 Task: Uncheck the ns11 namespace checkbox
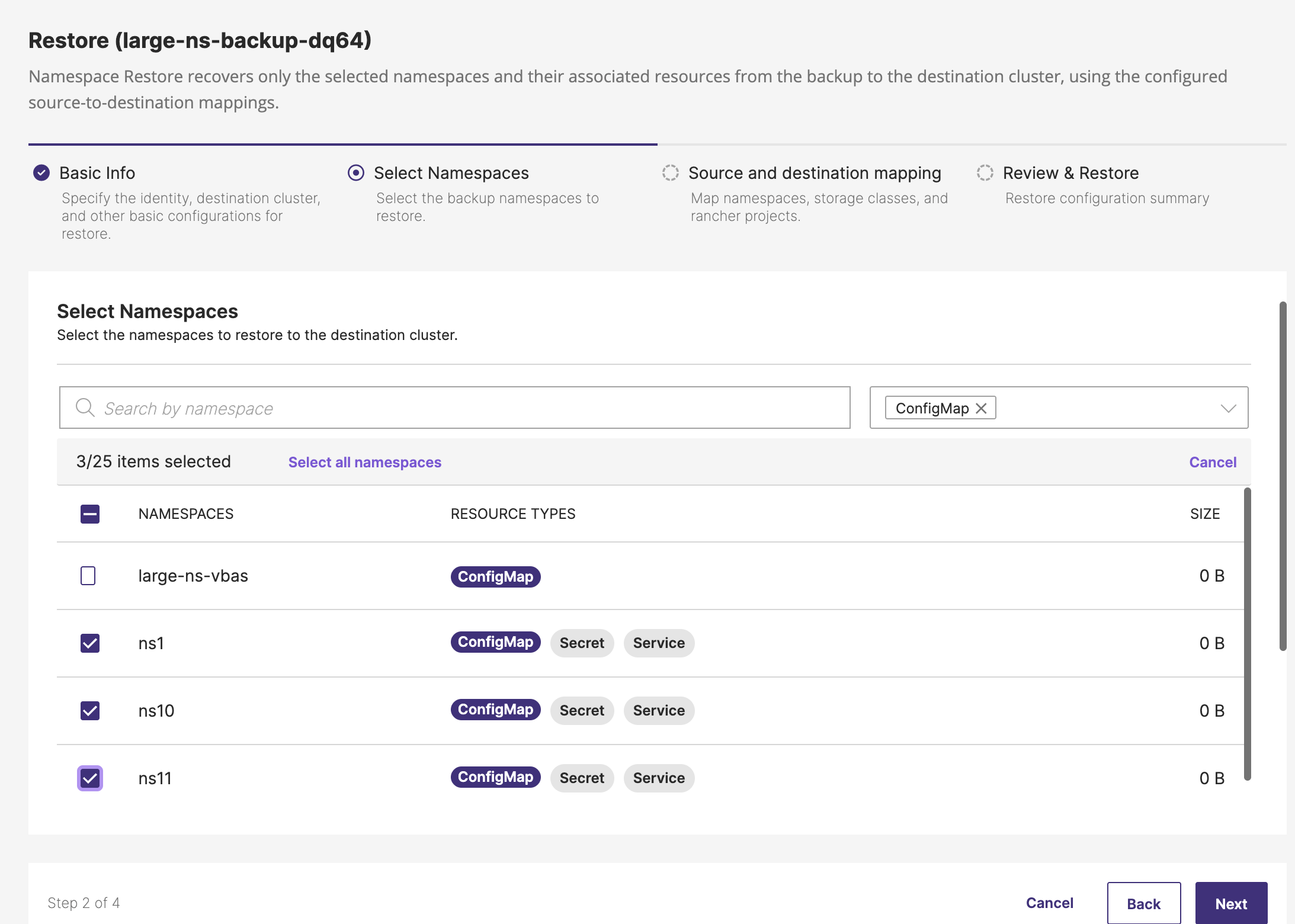(x=90, y=778)
